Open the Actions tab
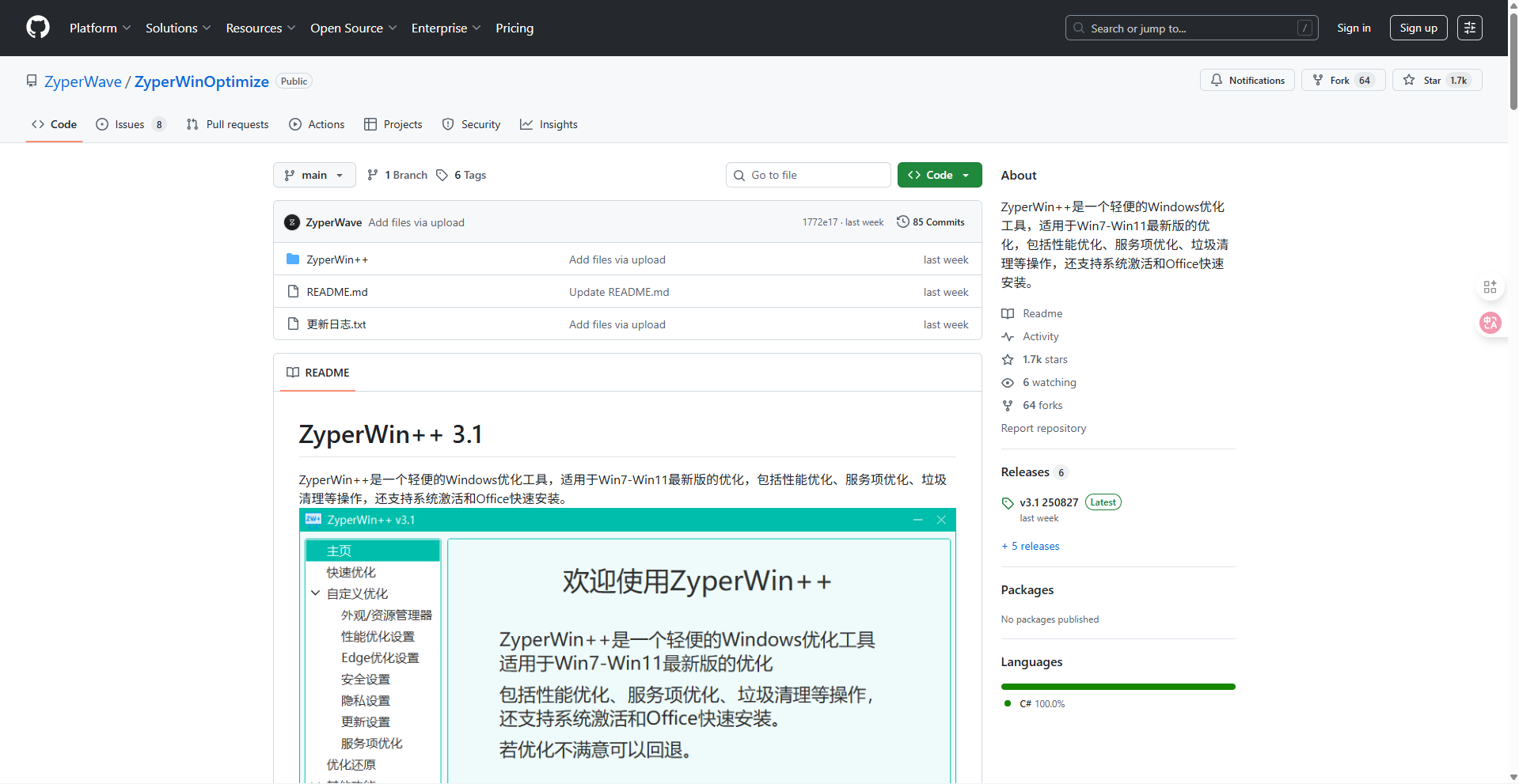The width and height of the screenshot is (1519, 784). [317, 124]
